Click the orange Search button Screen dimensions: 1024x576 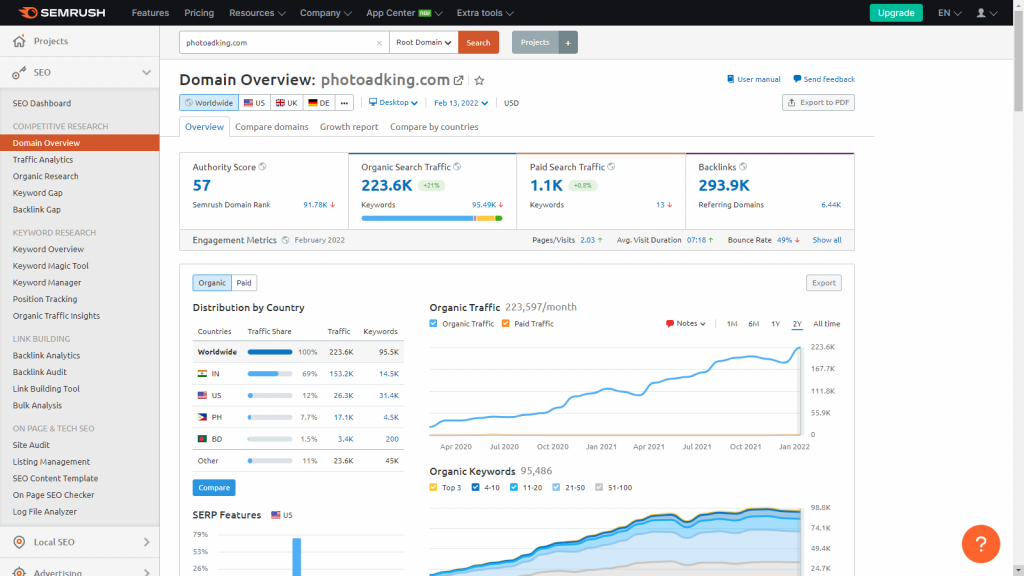[479, 42]
